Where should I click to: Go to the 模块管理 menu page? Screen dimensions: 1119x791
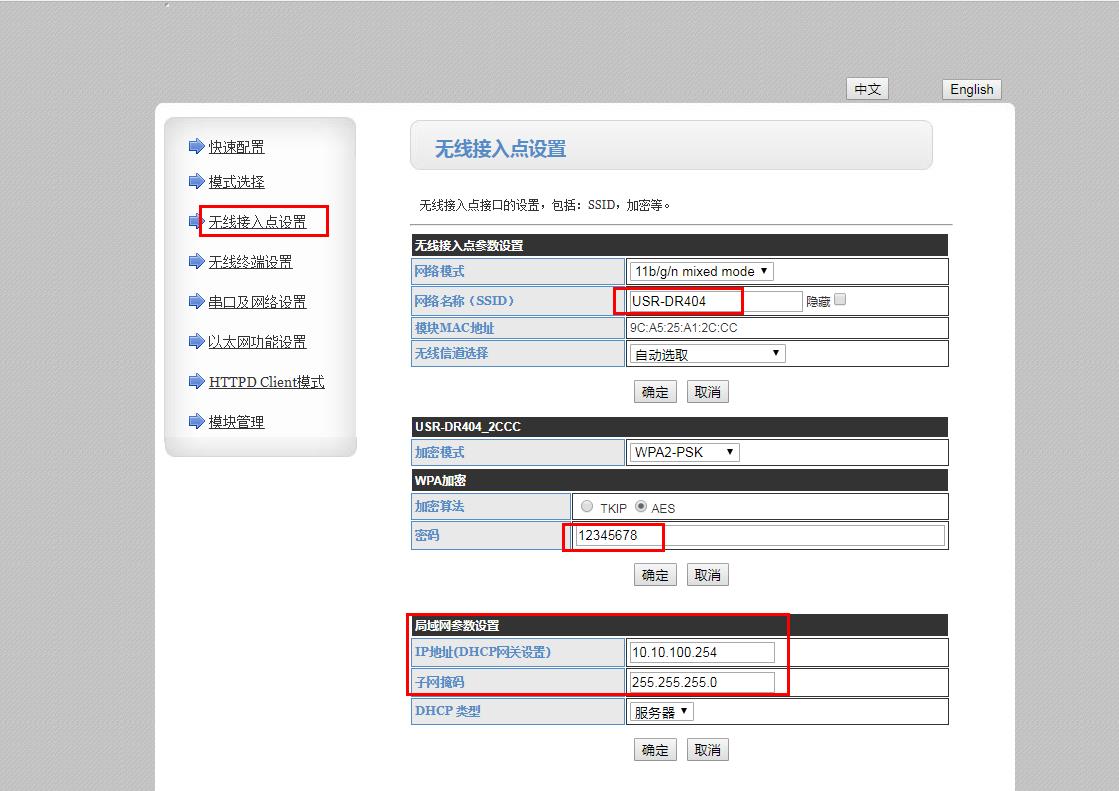[x=236, y=422]
